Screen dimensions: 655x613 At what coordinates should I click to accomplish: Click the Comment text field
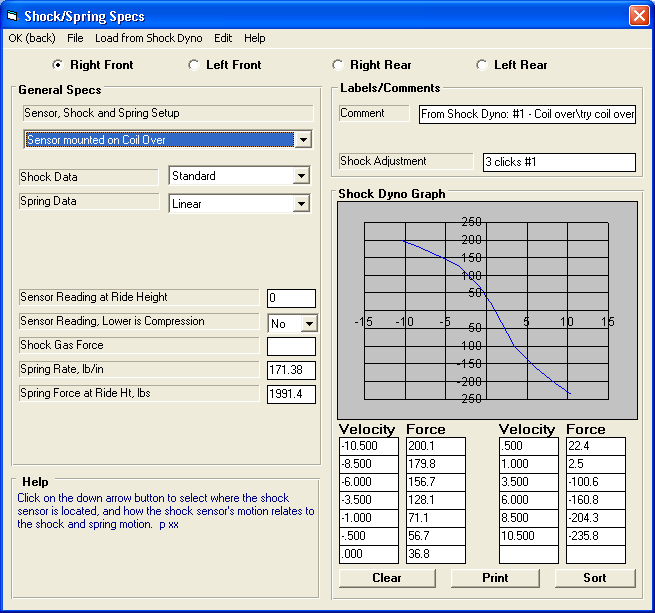tap(527, 114)
